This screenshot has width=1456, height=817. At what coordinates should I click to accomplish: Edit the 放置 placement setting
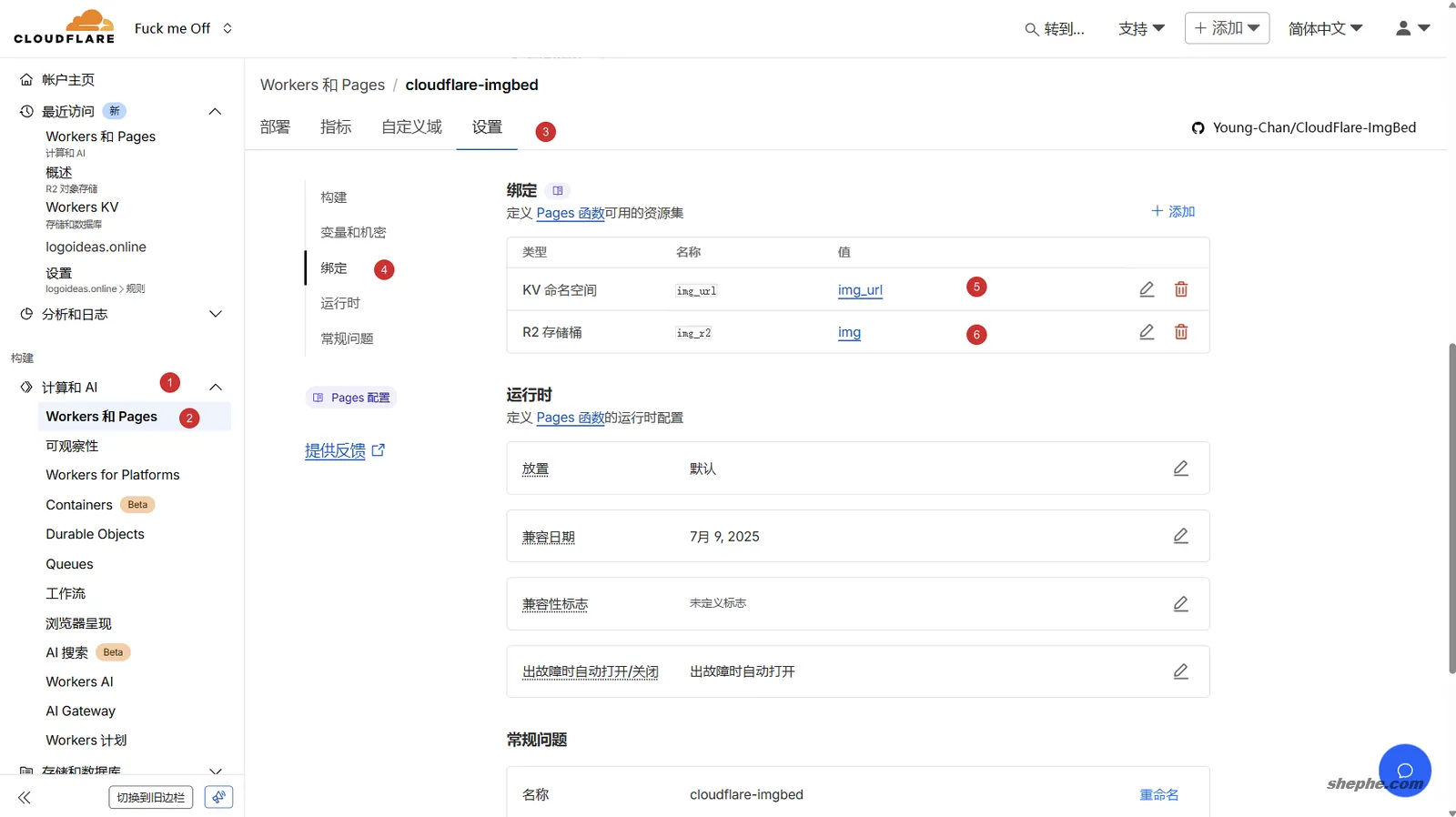[x=1181, y=469]
